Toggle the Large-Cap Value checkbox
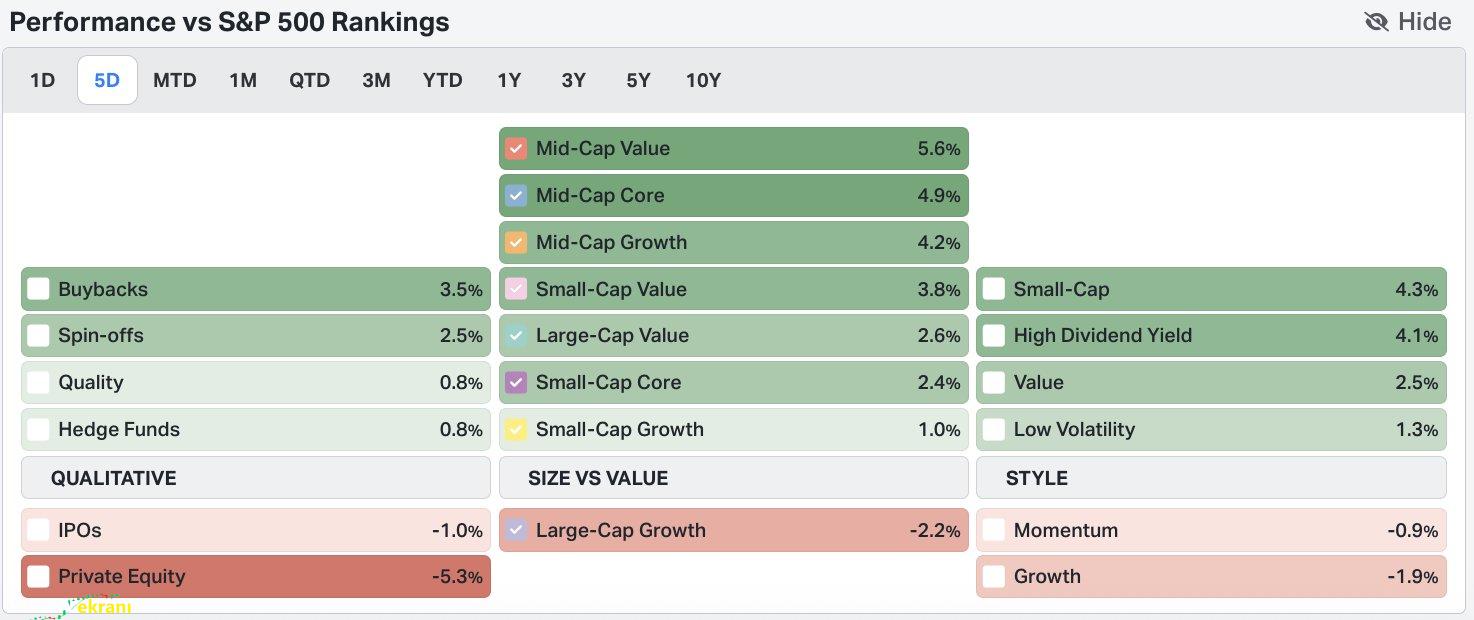The image size is (1474, 620). [516, 336]
